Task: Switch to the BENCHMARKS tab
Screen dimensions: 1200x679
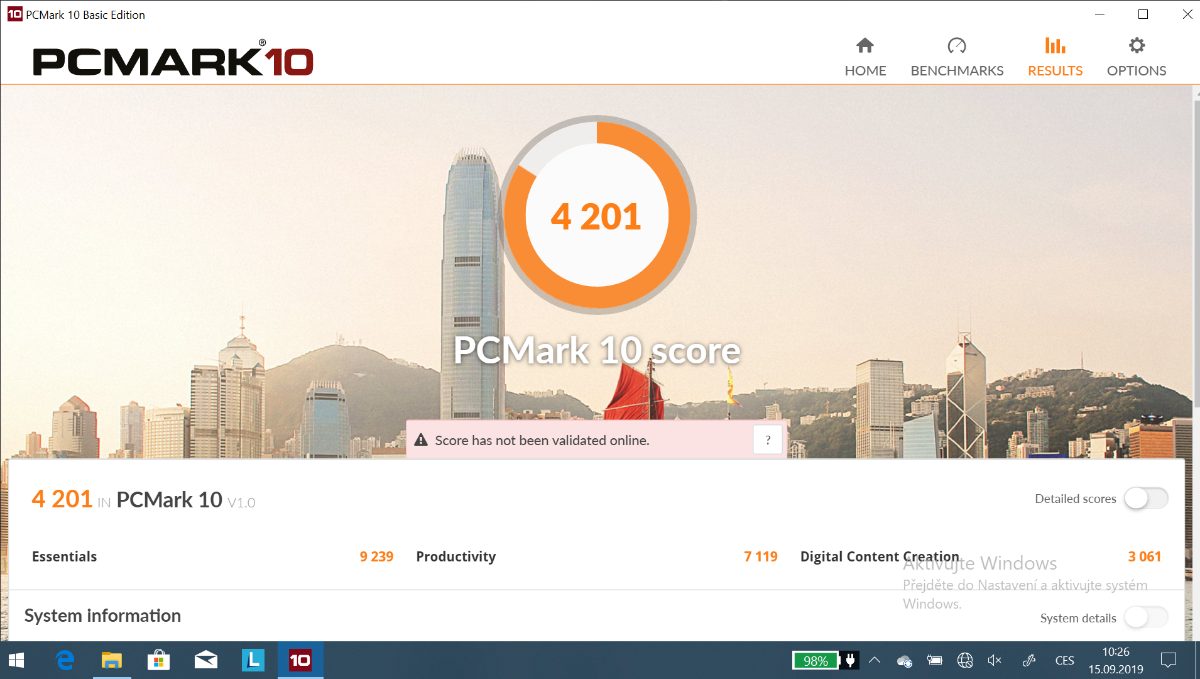Action: [957, 57]
